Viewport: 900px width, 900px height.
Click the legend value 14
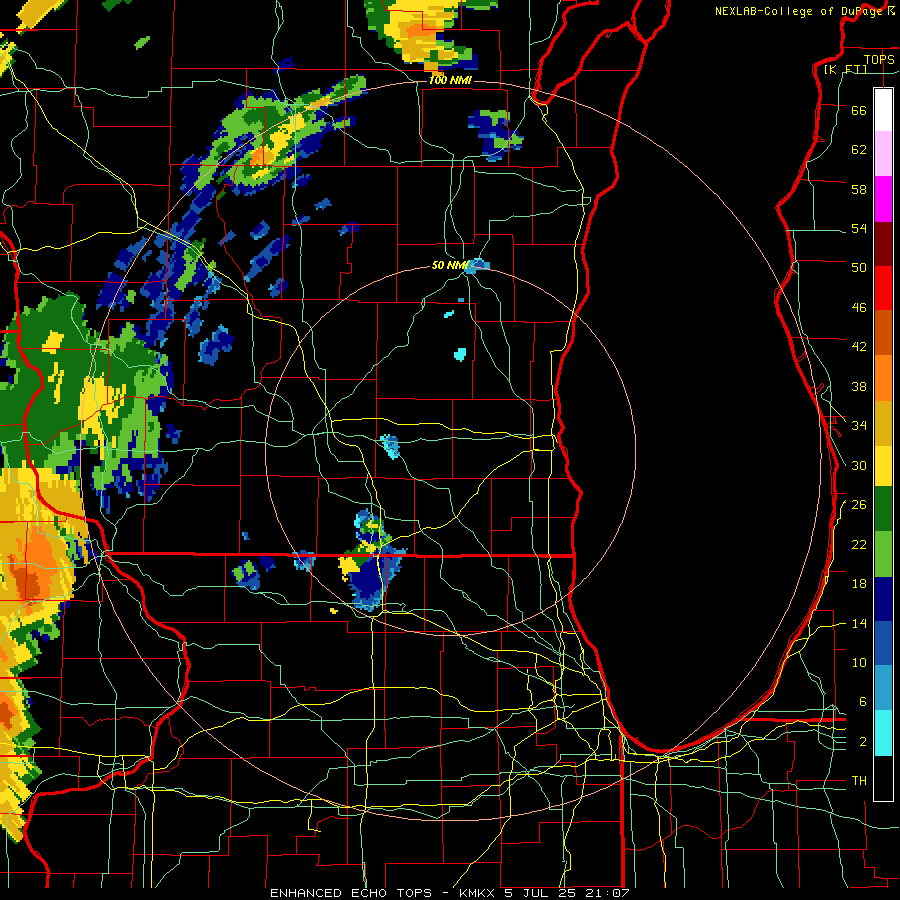pyautogui.click(x=859, y=623)
